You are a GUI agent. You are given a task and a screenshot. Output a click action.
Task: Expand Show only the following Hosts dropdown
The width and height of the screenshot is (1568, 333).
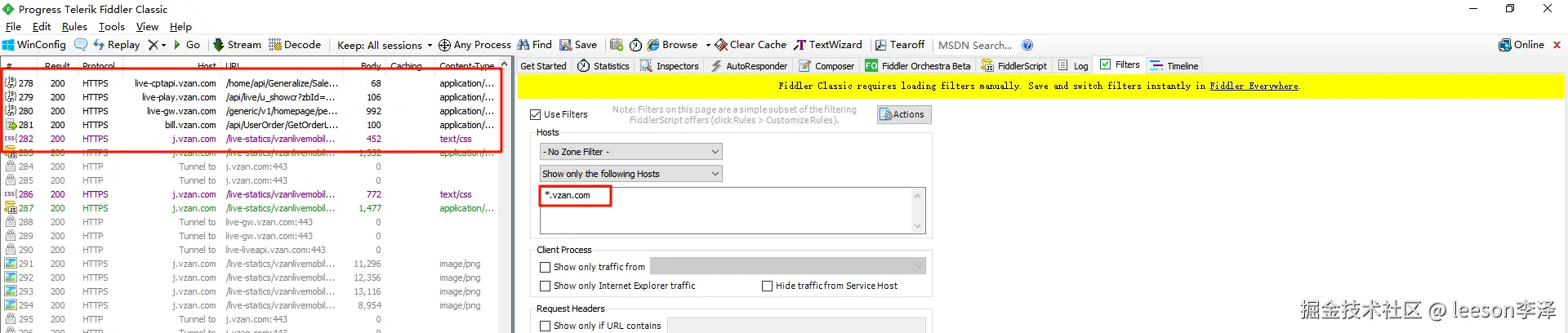[631, 174]
